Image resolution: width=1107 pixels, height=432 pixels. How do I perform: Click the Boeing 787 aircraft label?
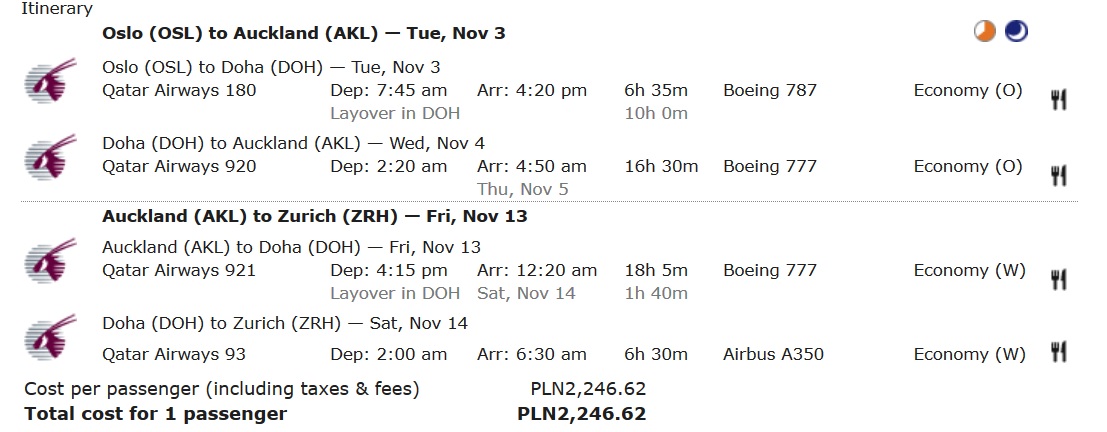770,90
